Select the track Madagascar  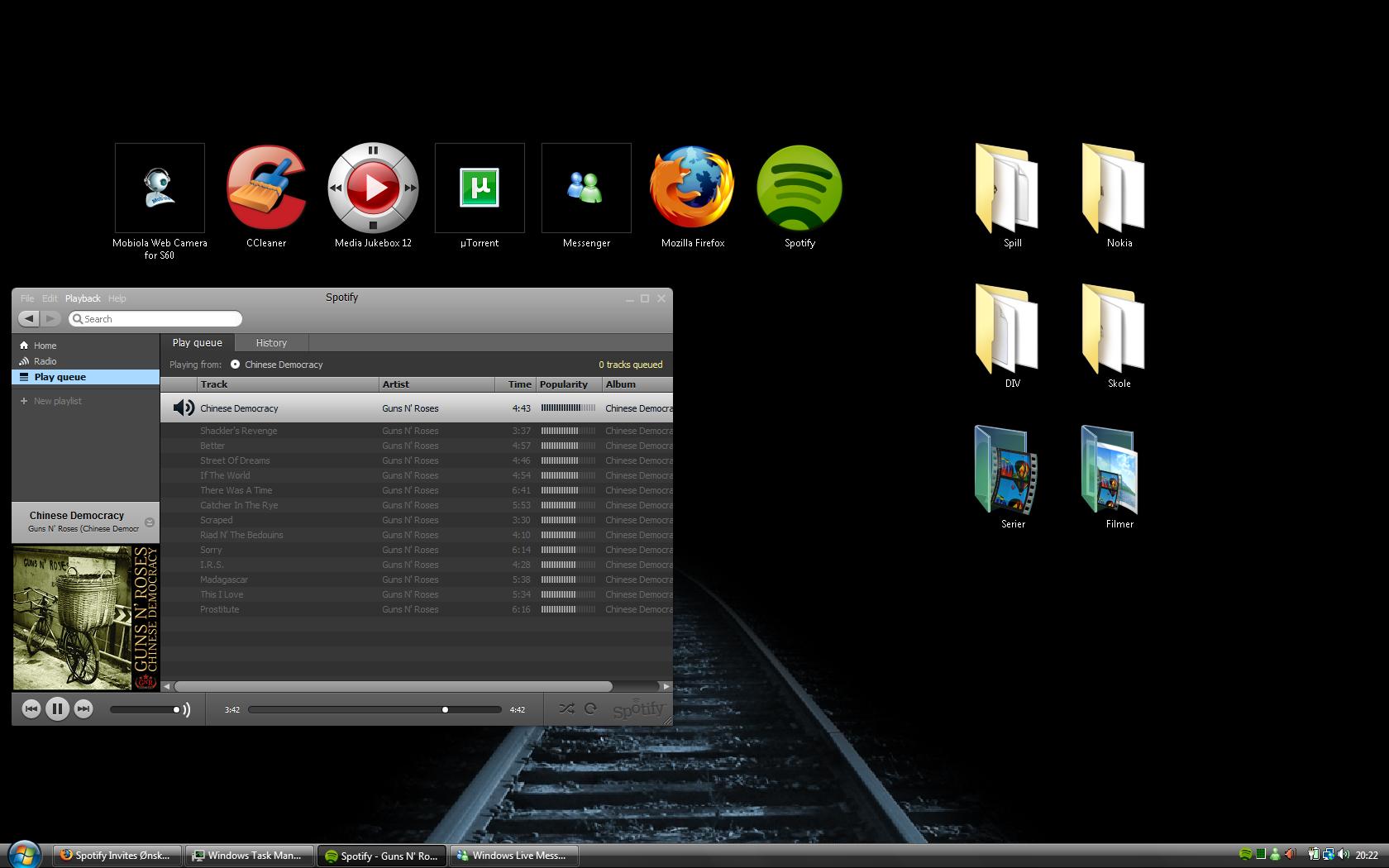tap(417, 579)
